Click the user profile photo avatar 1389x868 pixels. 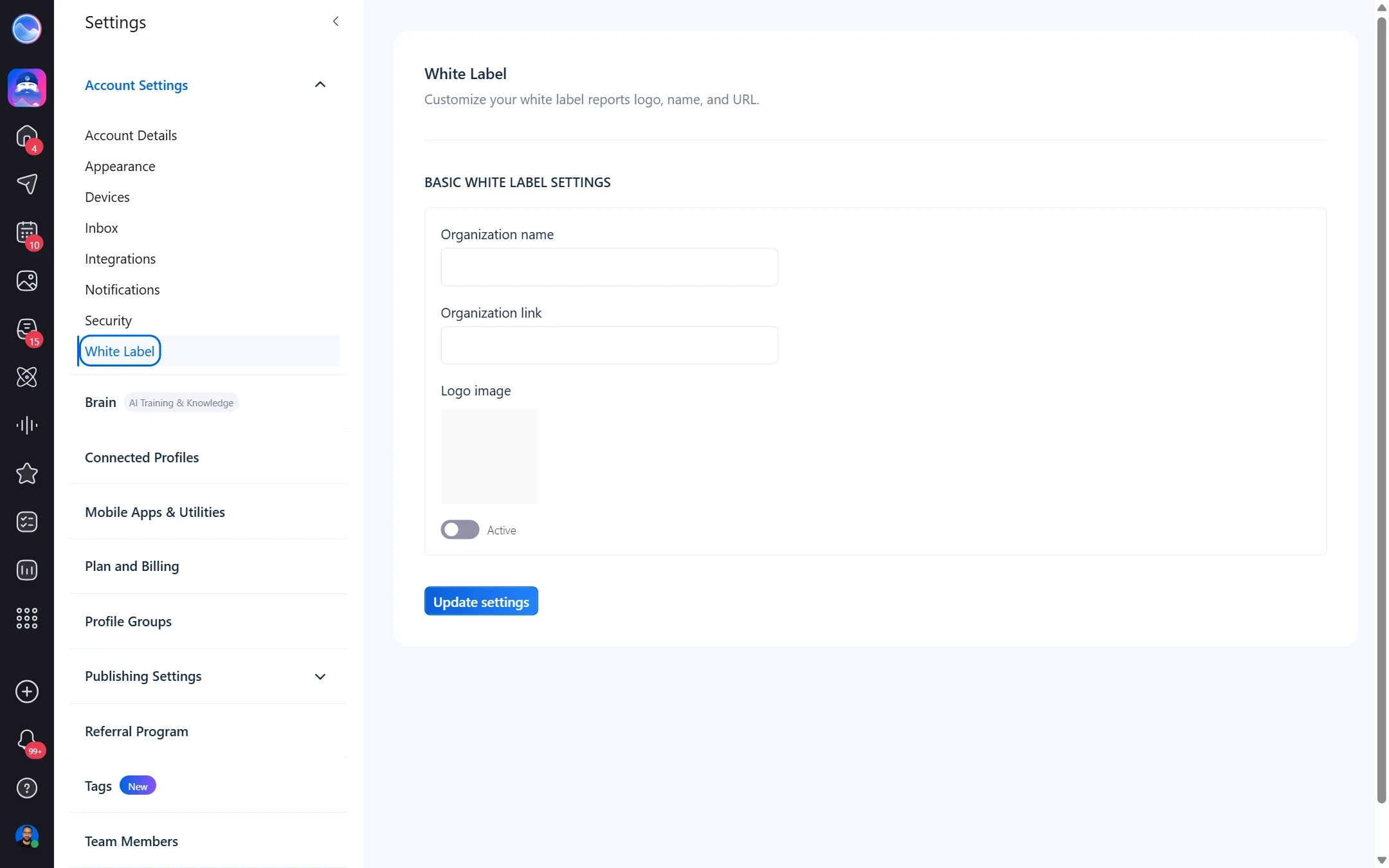click(27, 836)
